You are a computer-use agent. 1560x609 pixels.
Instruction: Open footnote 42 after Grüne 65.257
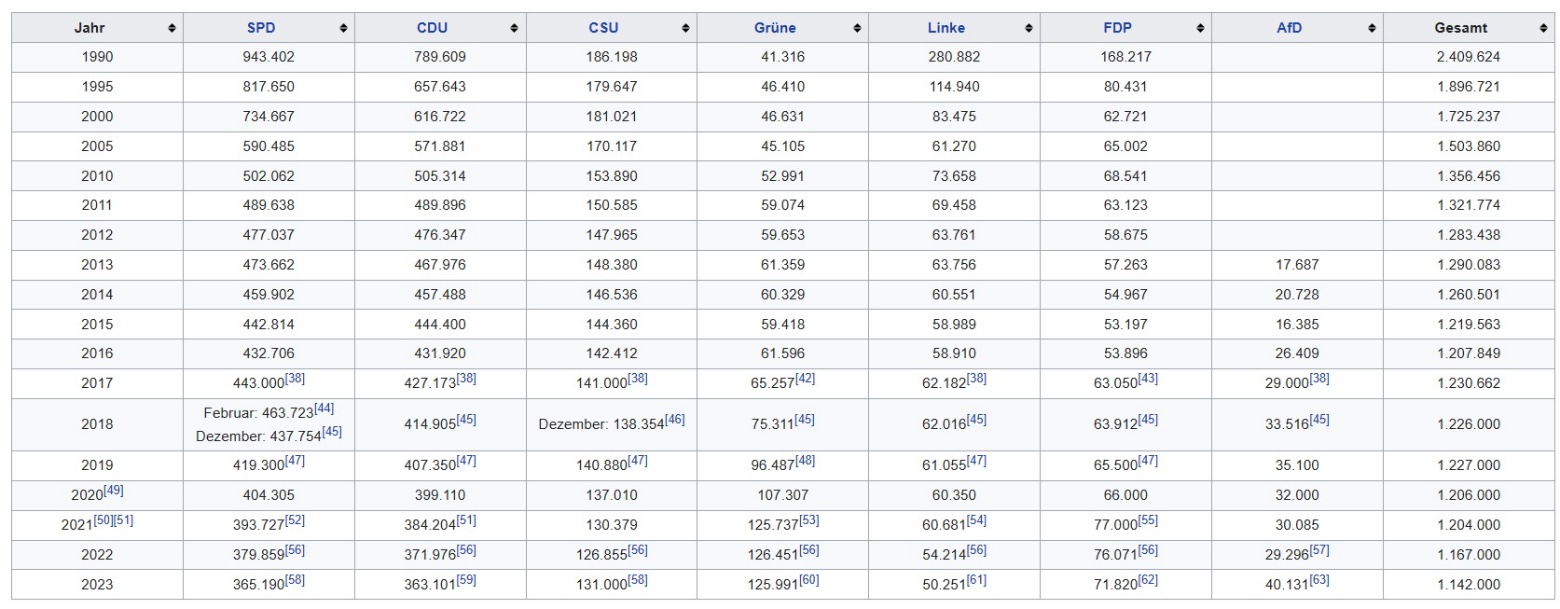click(x=804, y=381)
